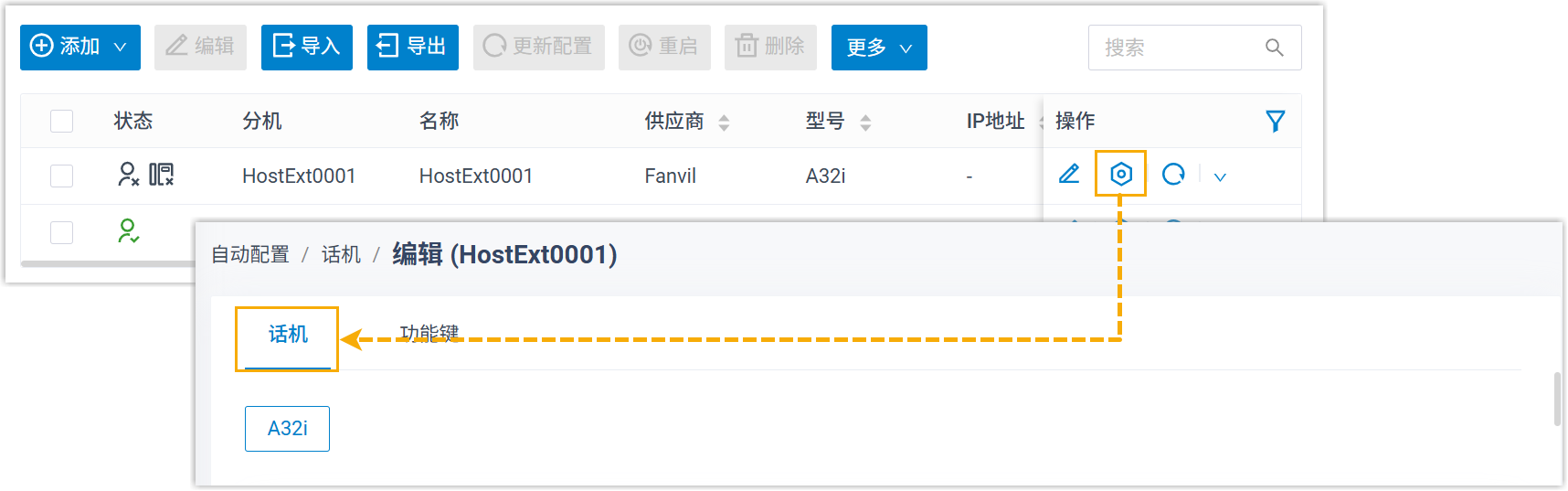Click the offline user status icon in first row
The width and height of the screenshot is (1568, 491).
click(x=128, y=174)
